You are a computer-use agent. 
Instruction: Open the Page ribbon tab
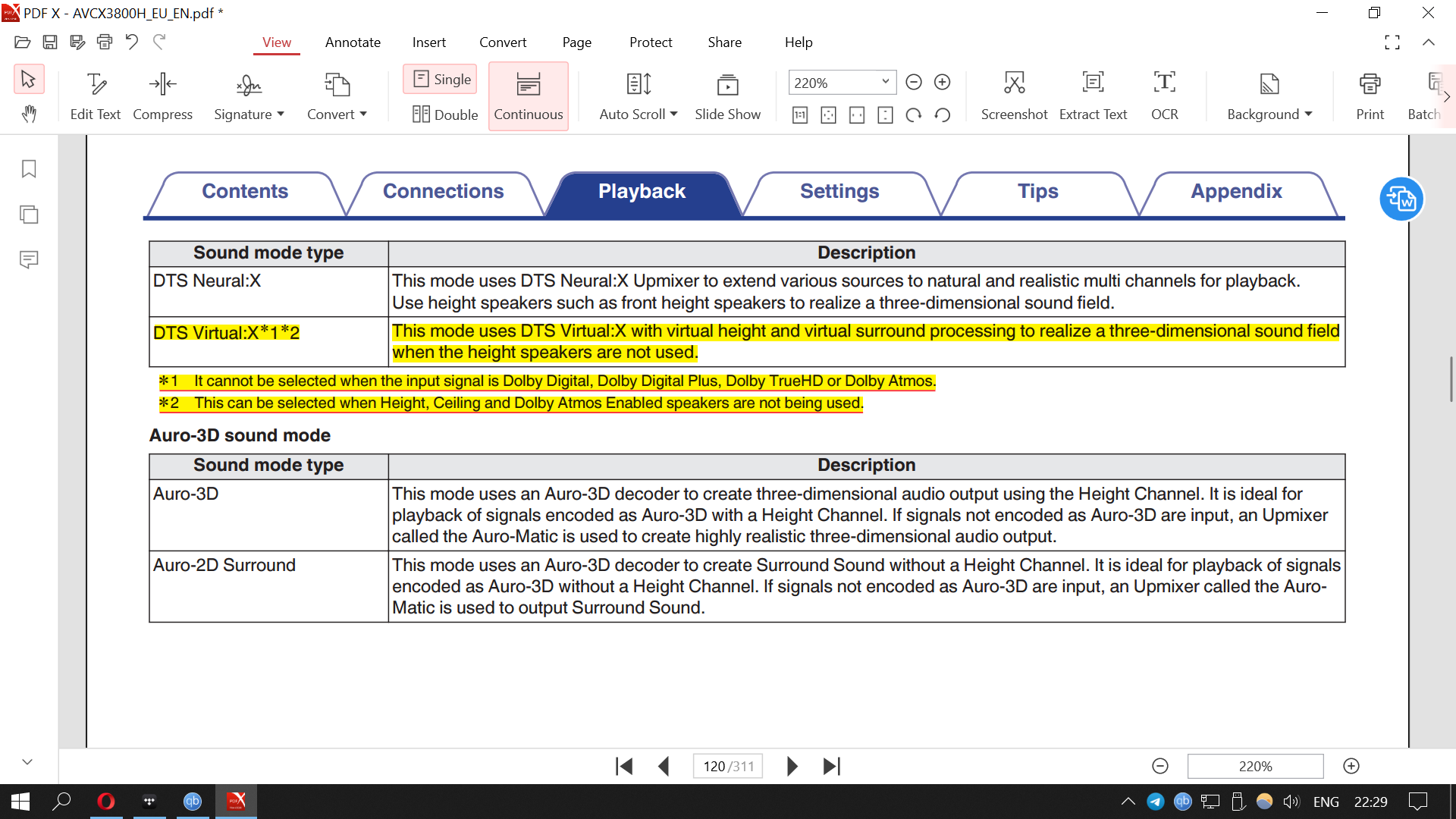click(577, 42)
